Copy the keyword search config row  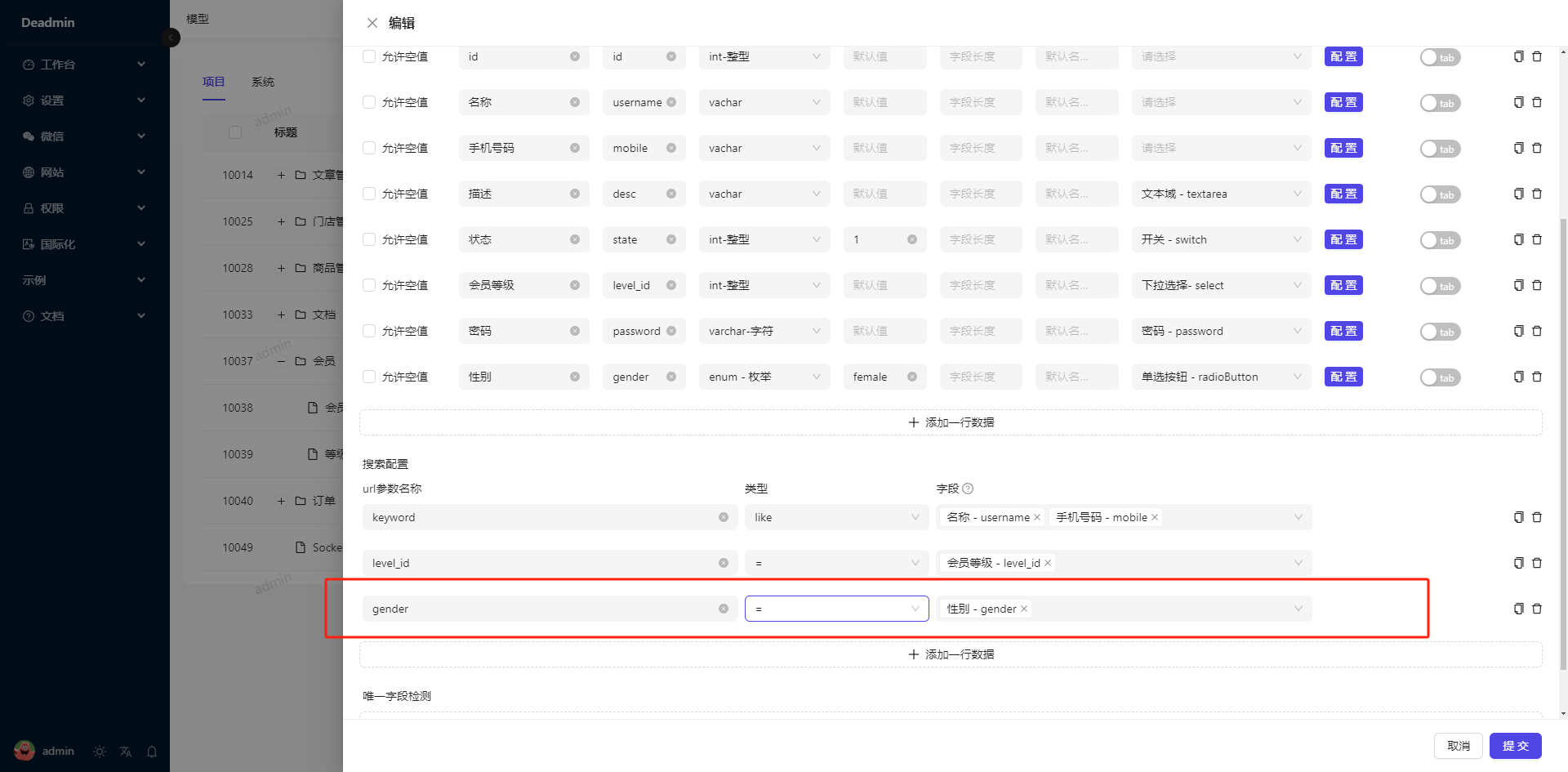pyautogui.click(x=1518, y=517)
